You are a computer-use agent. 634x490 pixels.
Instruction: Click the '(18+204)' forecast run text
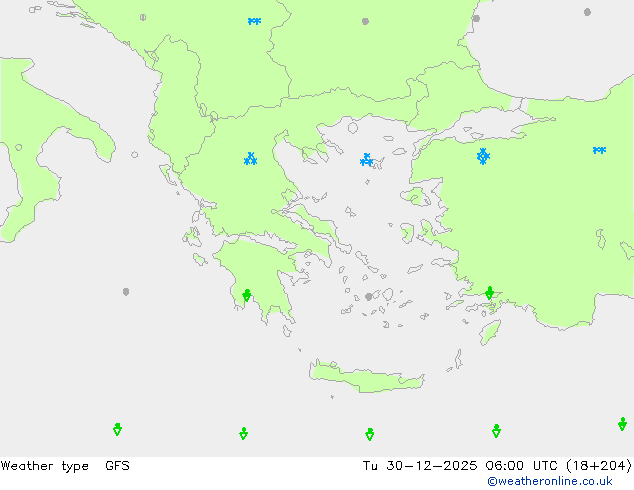point(599,466)
